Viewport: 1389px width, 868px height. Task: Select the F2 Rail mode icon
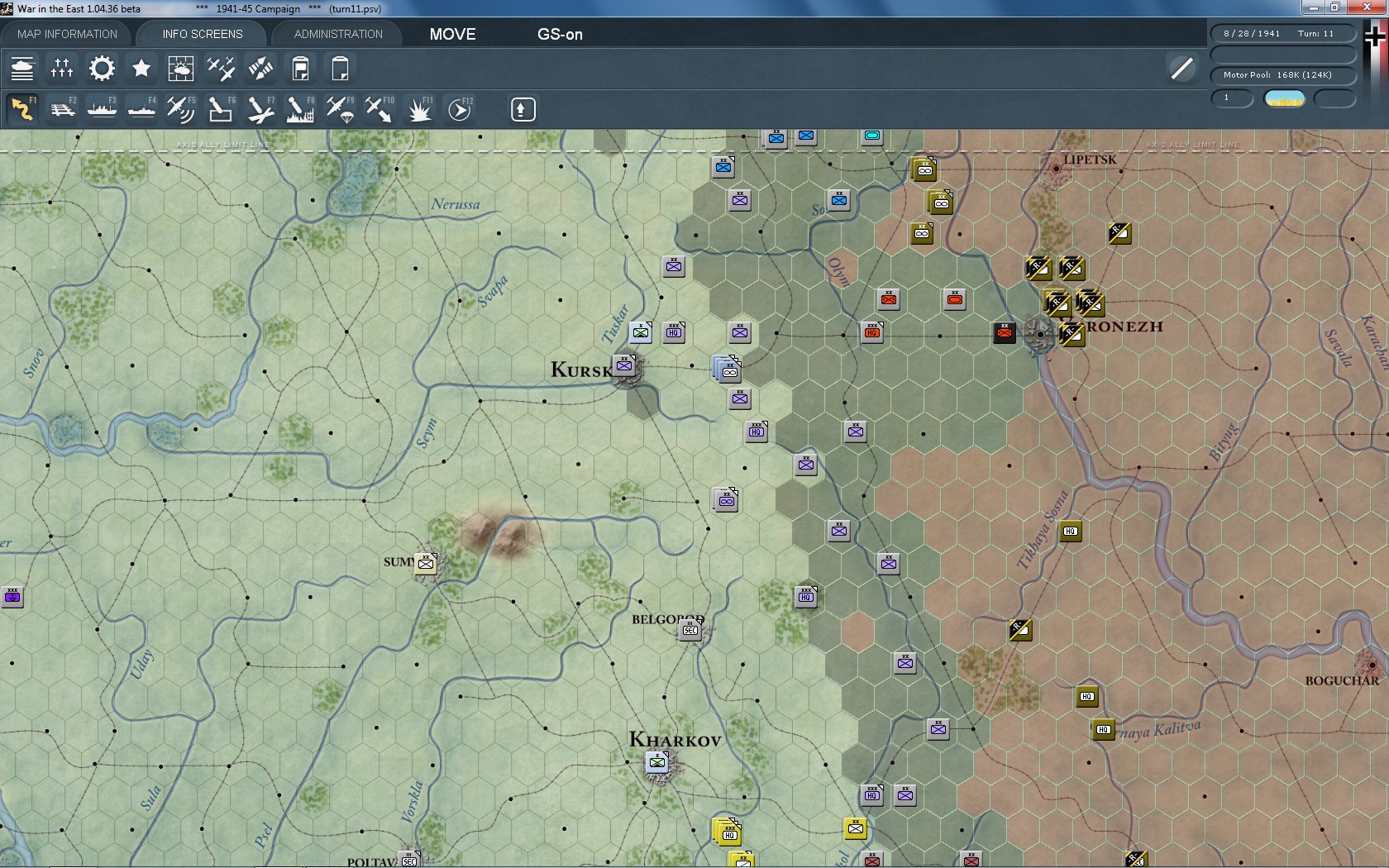click(x=62, y=109)
